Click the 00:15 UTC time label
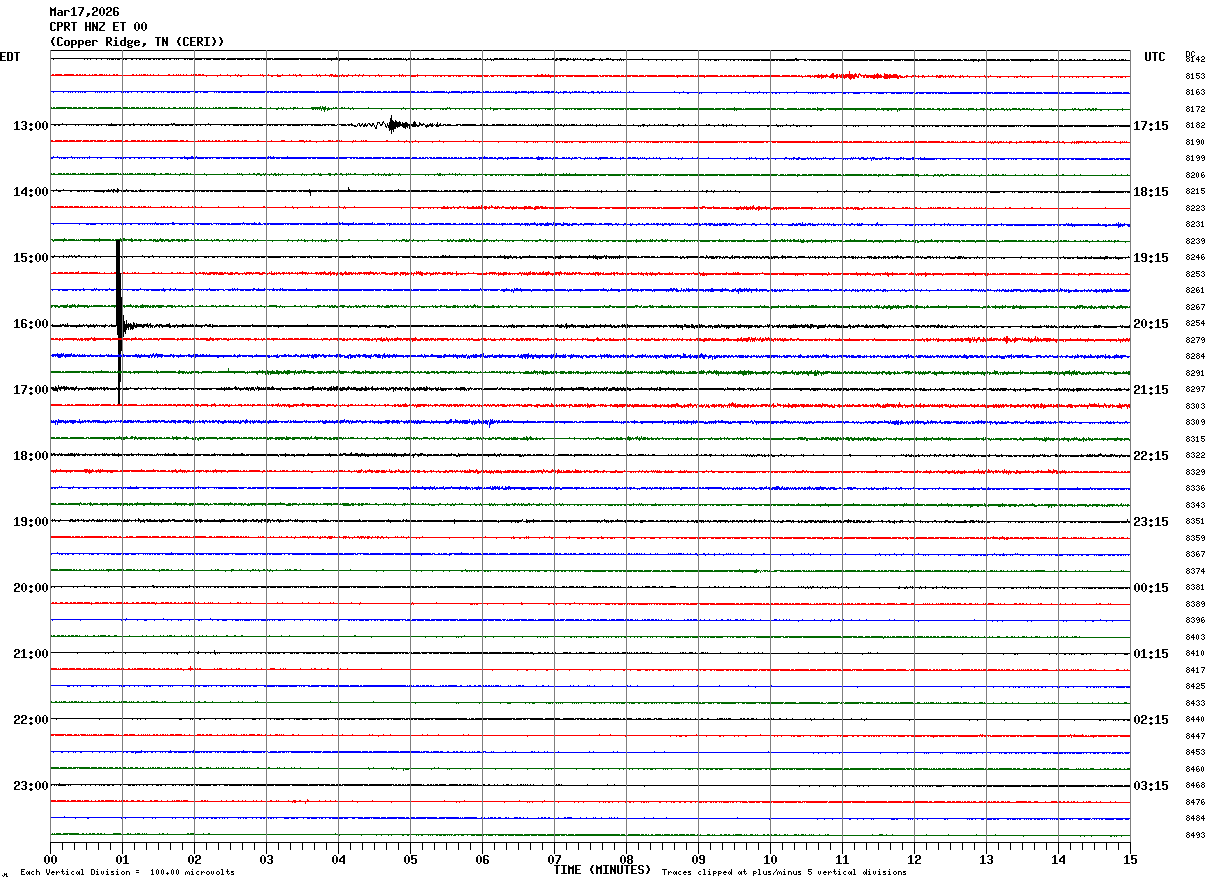Viewport: 1210px width, 886px height. pyautogui.click(x=1151, y=588)
